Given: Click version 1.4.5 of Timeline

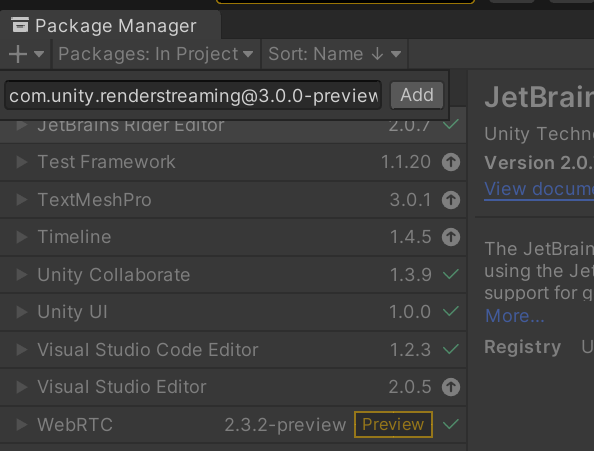Looking at the screenshot, I should [410, 237].
